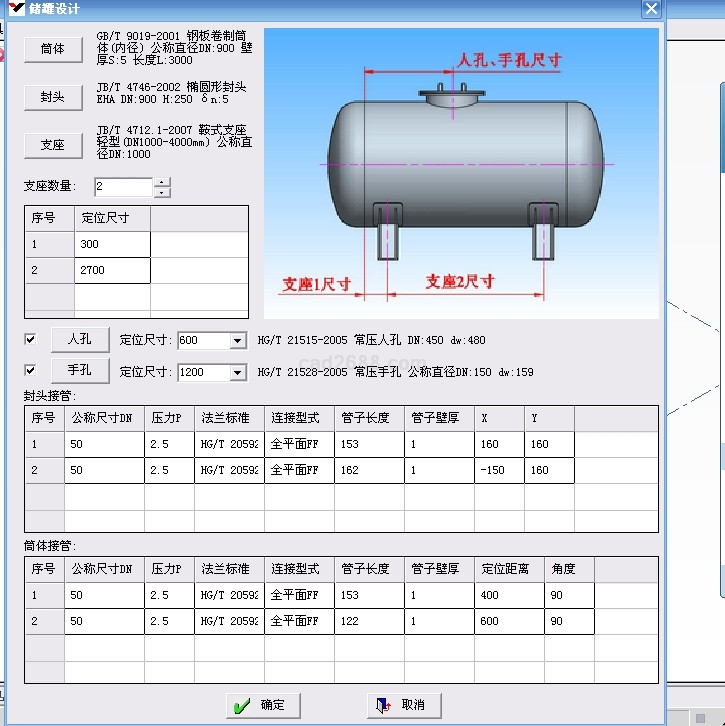Click the 支座数量 input field
This screenshot has height=726, width=725.
point(123,187)
